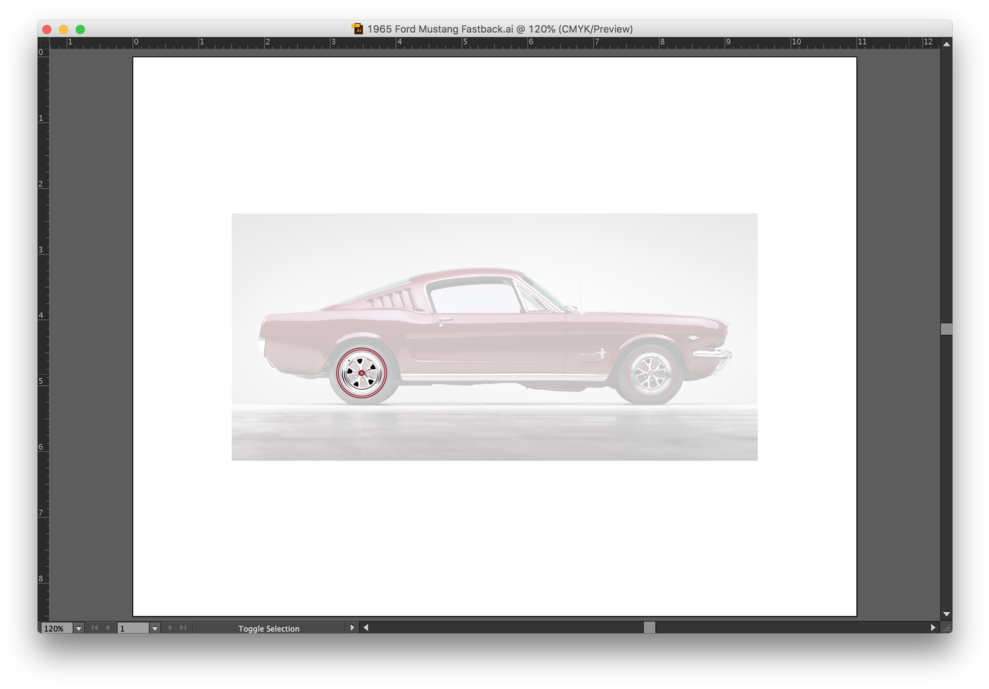Click the Last artboard navigation icon
This screenshot has height=689, width=989.
click(182, 628)
